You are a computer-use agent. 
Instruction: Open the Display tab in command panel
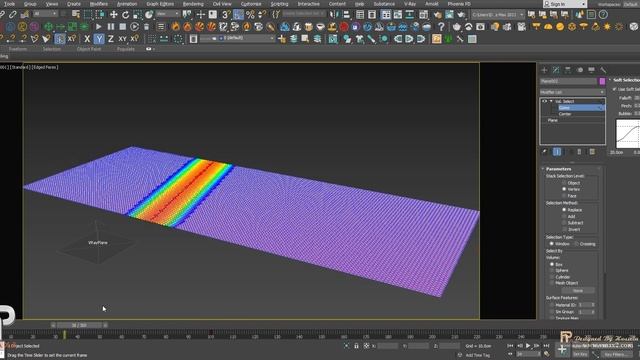[591, 70]
